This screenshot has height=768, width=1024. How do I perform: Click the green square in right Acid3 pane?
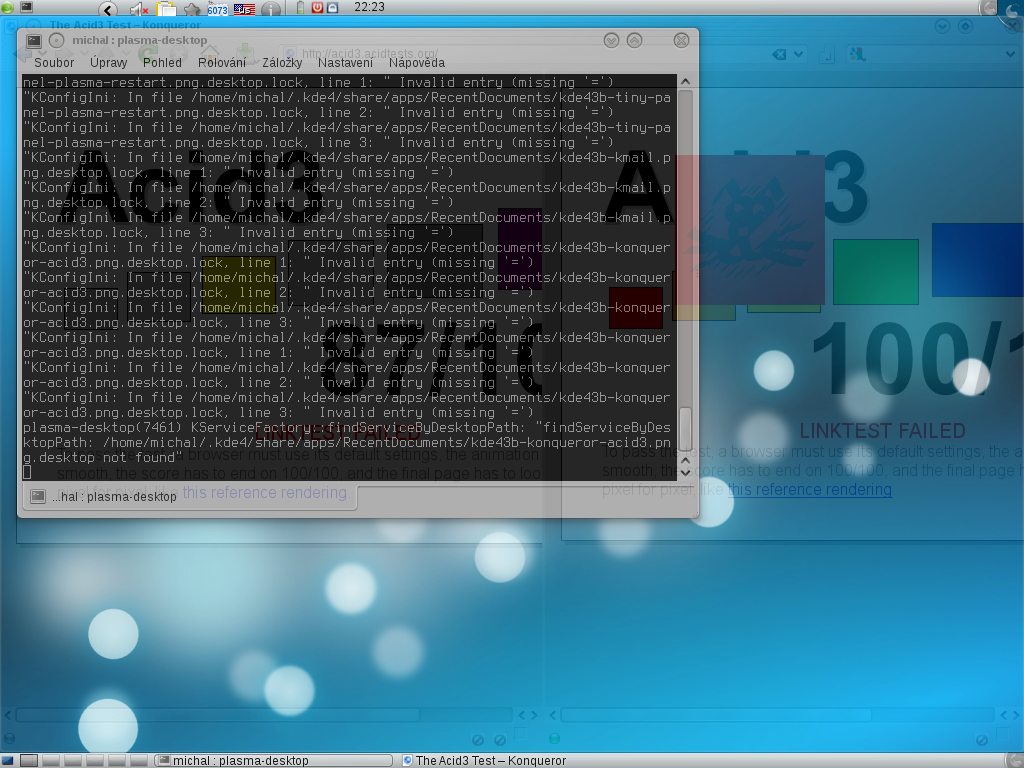click(x=876, y=272)
